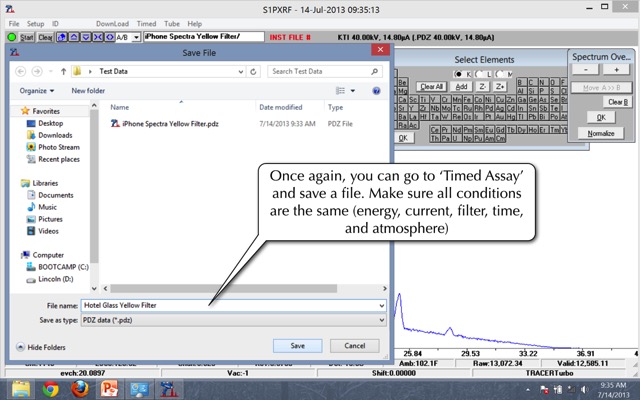Open Chrome from the taskbar
This screenshot has width=640, height=400.
tap(50, 389)
